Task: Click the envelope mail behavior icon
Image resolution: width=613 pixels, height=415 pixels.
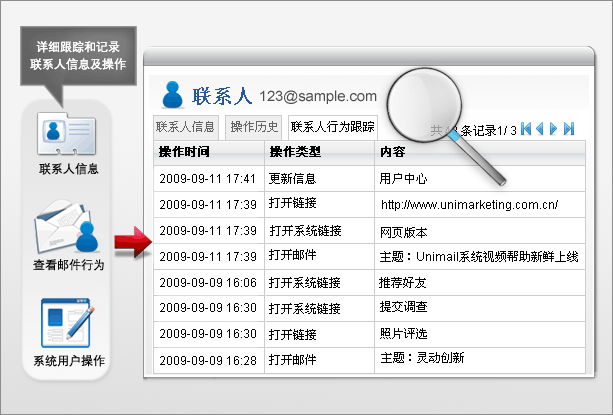Action: coord(66,227)
